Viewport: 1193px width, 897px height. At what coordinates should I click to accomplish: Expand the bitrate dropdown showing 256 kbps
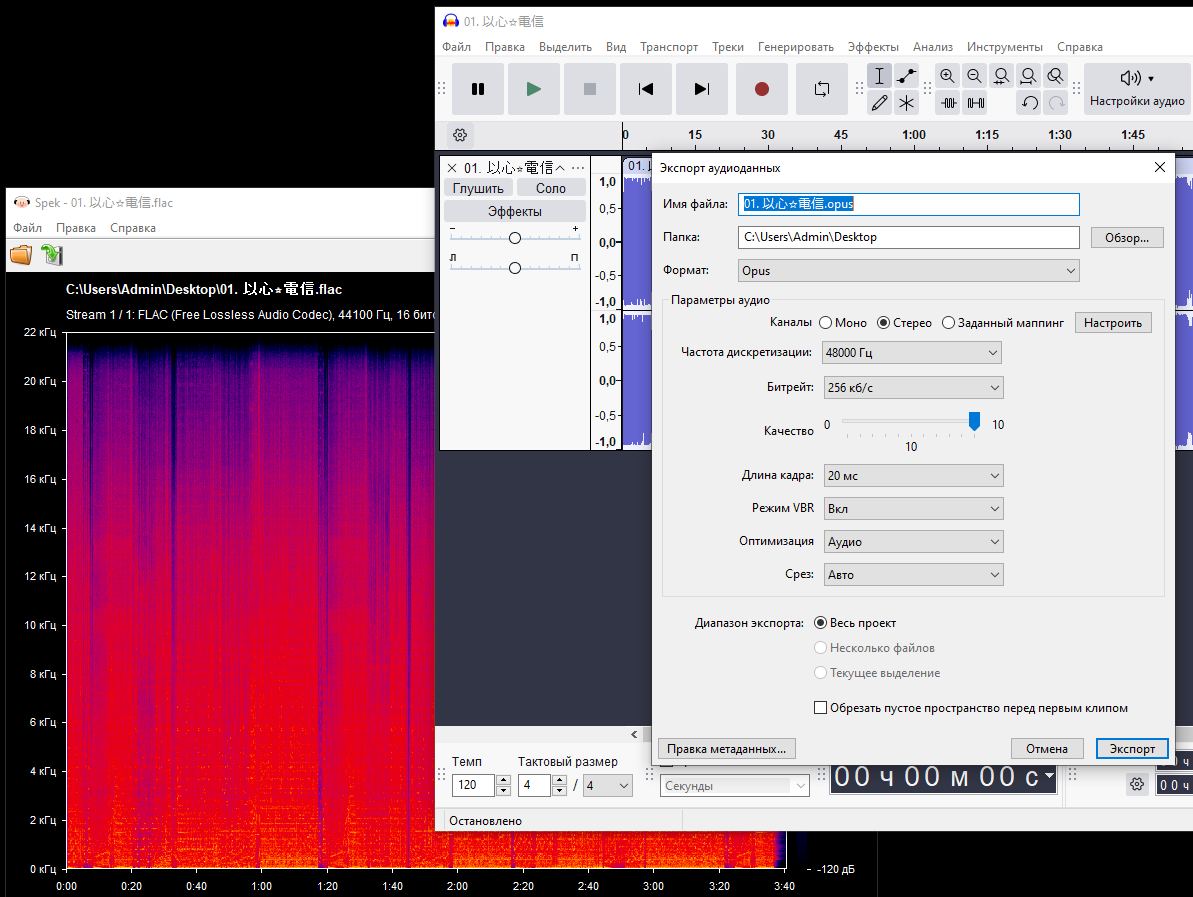tap(911, 387)
